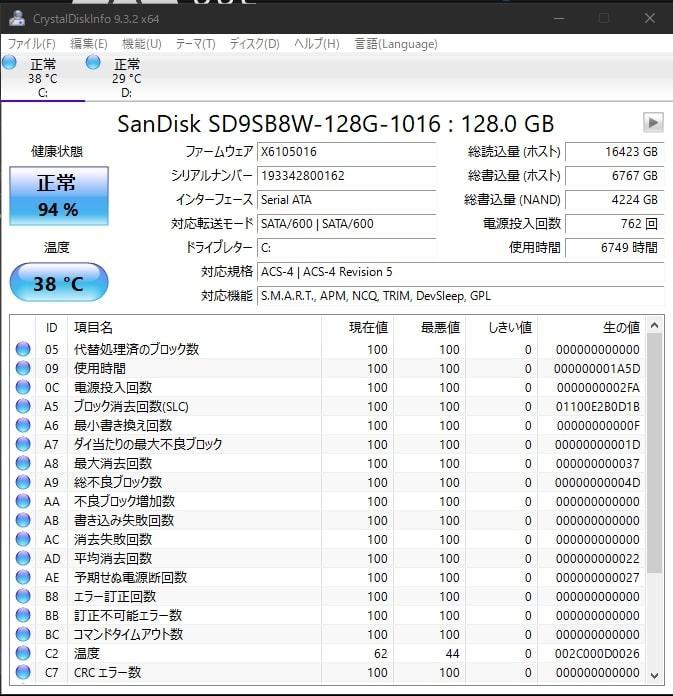Click status orb for attribute AE
Viewport: 673px width, 696px height.
coord(23,577)
